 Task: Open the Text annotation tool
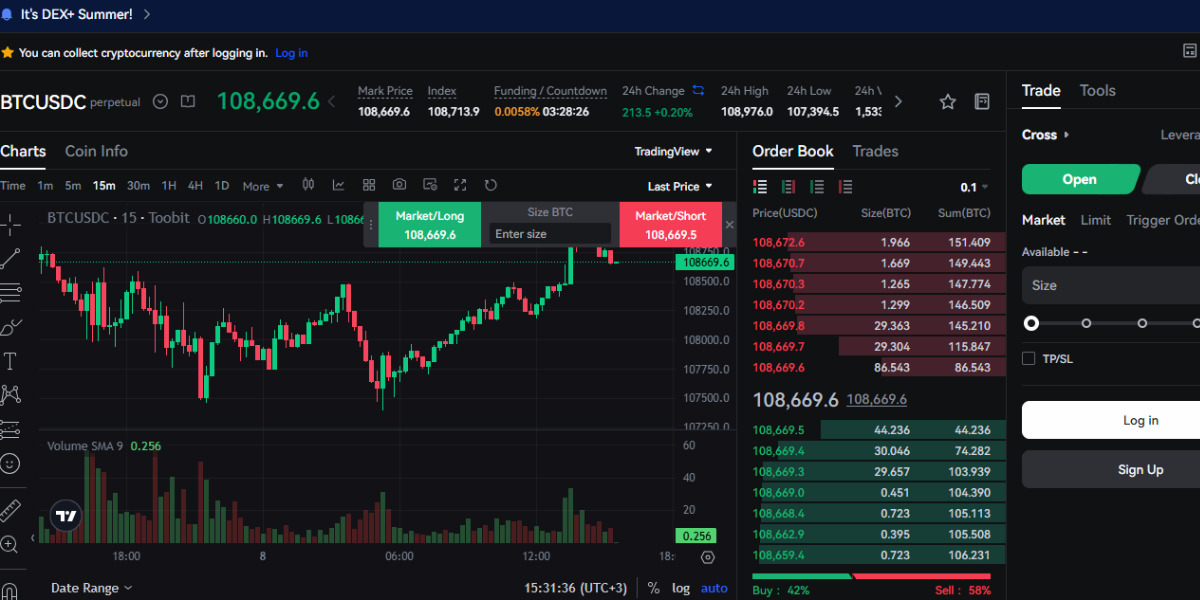coord(12,359)
